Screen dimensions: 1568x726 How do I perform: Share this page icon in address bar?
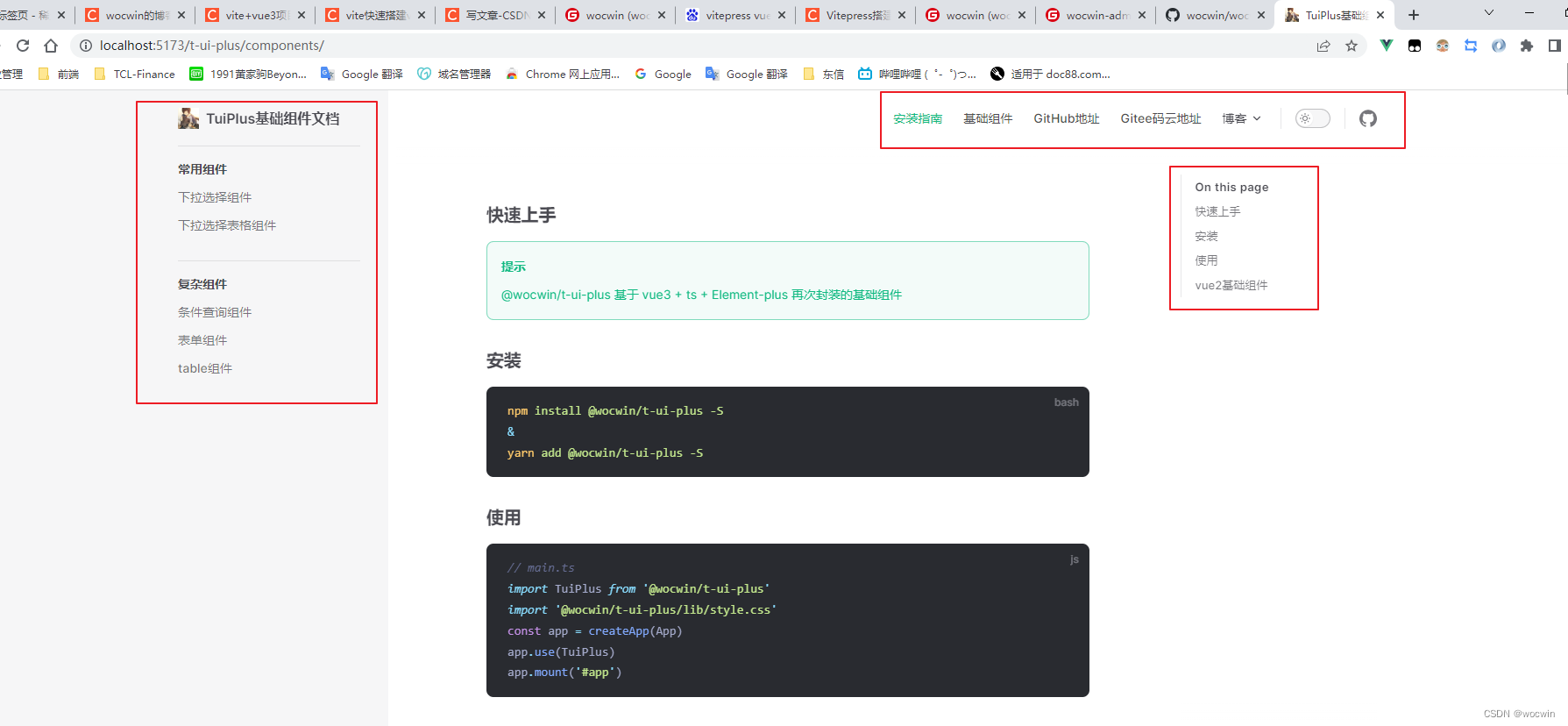click(1323, 46)
